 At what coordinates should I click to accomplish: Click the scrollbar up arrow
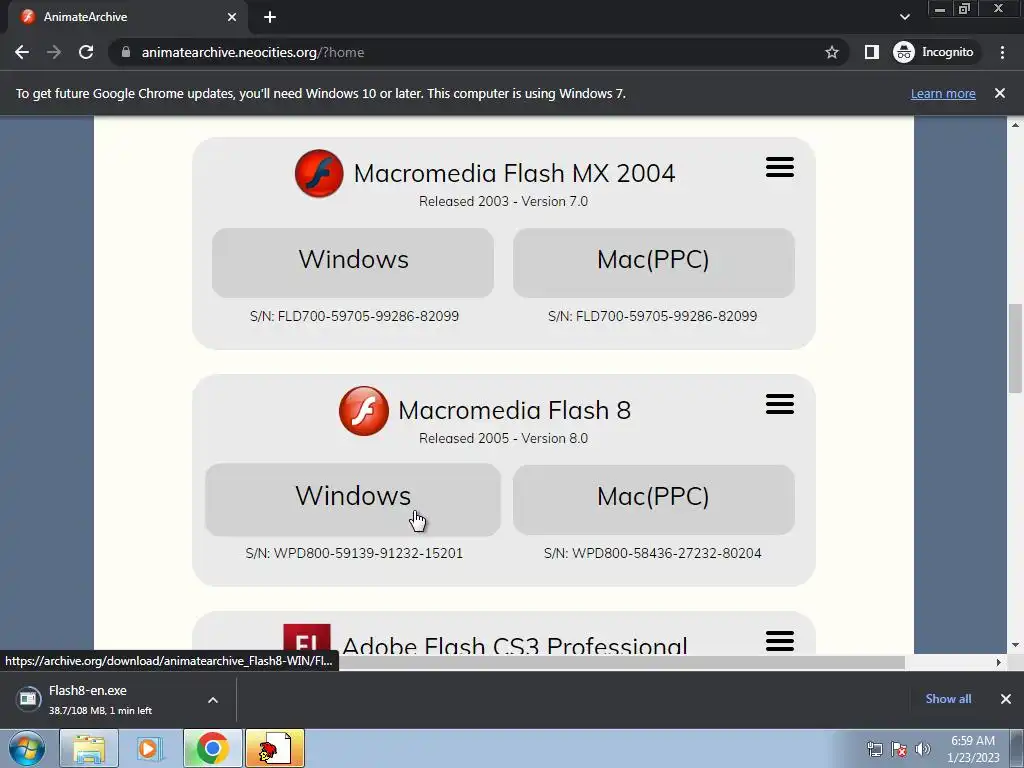pos(1015,124)
